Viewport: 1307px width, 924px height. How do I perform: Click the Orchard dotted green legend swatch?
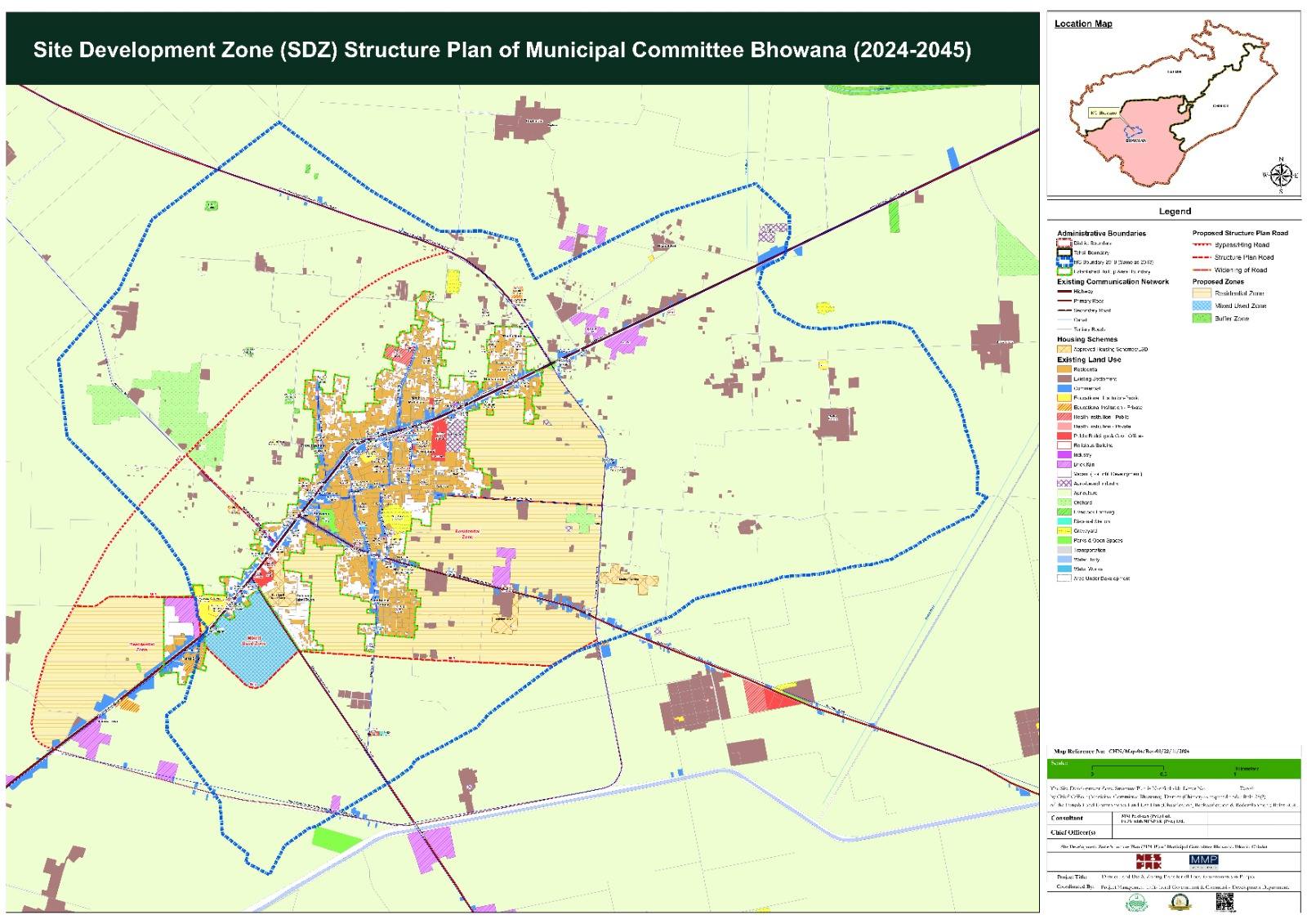coord(1064,502)
